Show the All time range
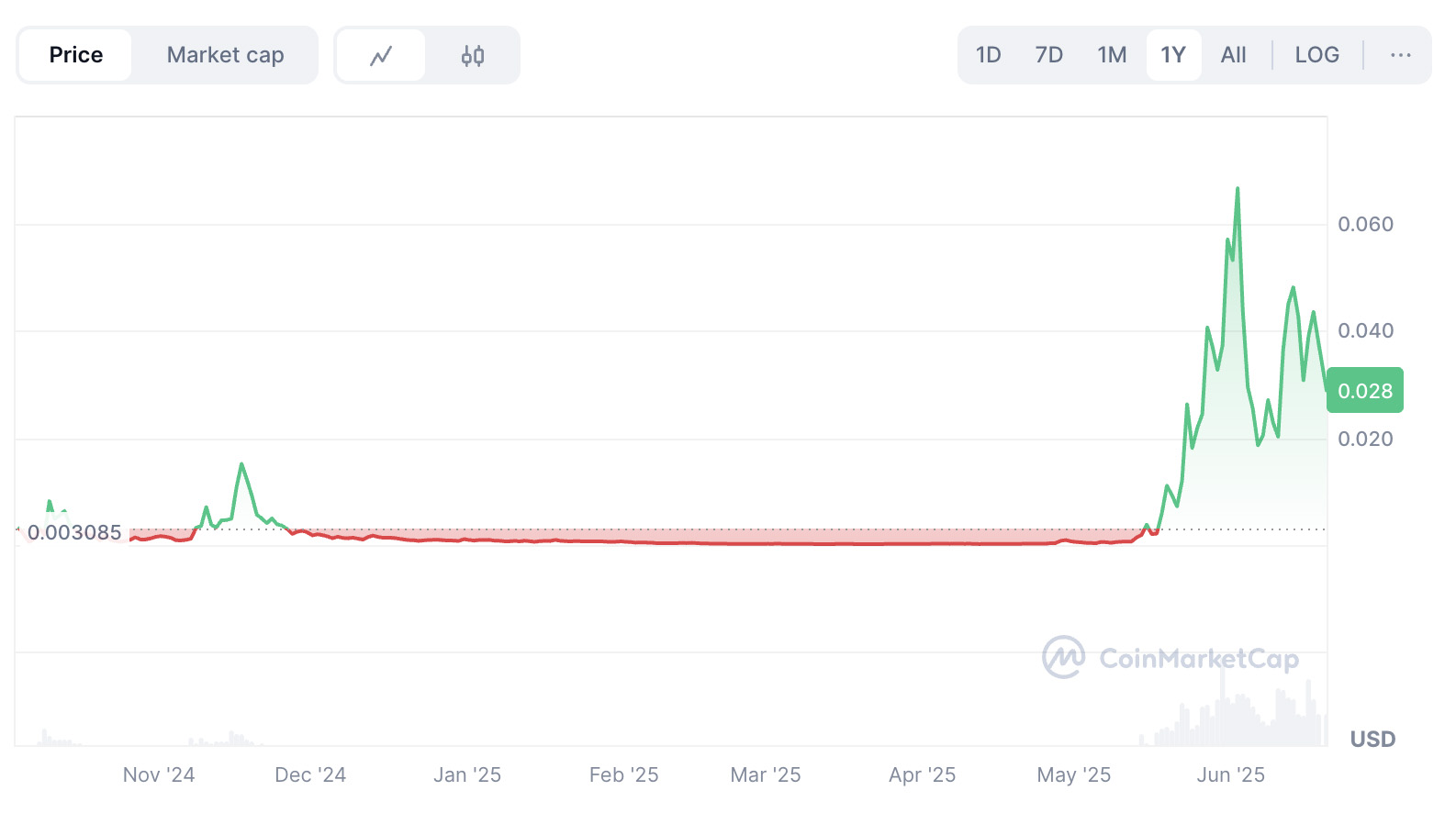Screen dimensions: 1456x824 pos(1233,55)
